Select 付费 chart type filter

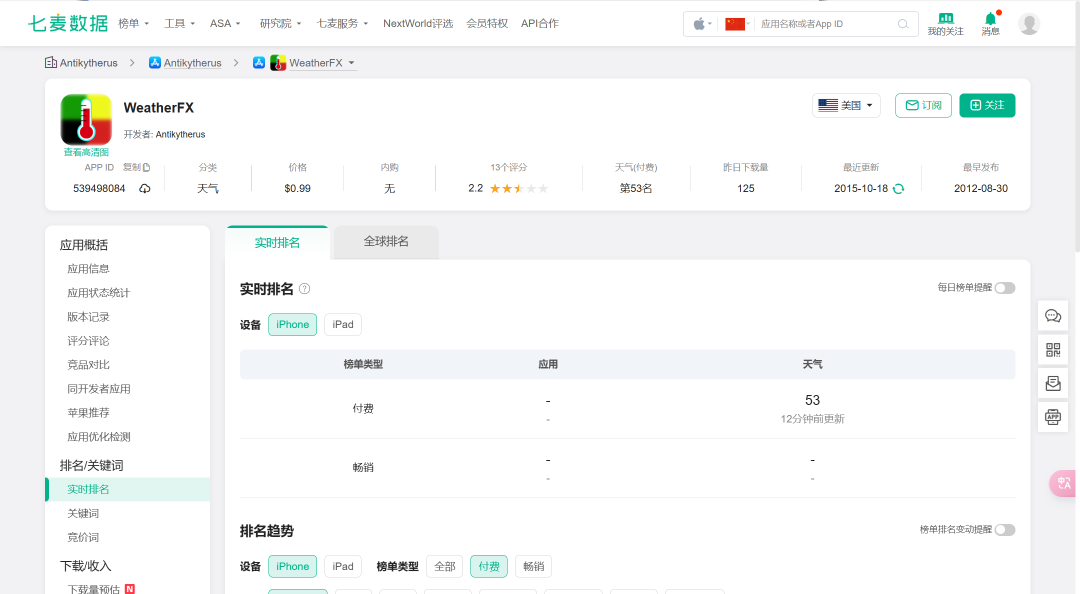click(x=489, y=566)
